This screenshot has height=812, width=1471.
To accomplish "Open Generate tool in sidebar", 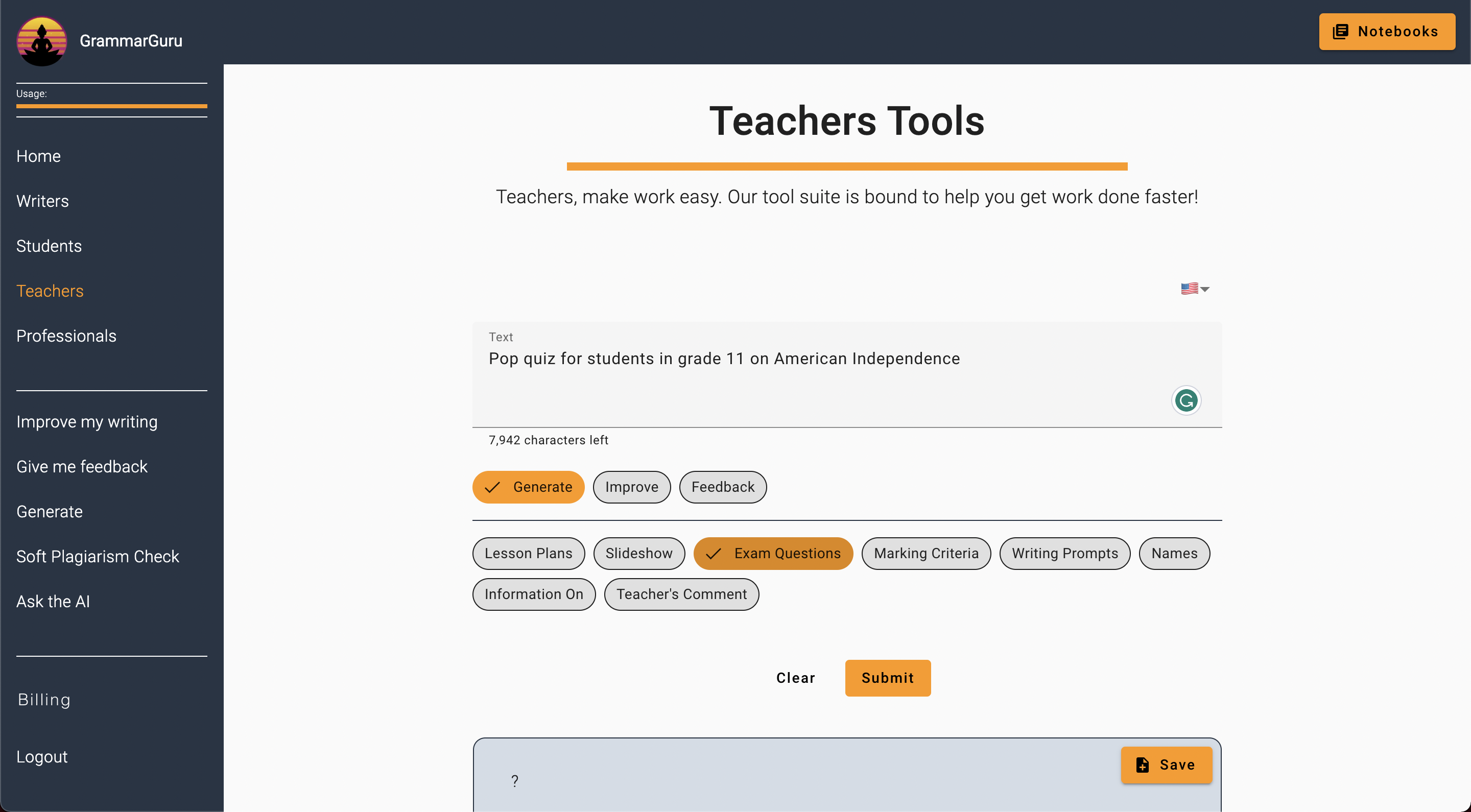I will (49, 512).
